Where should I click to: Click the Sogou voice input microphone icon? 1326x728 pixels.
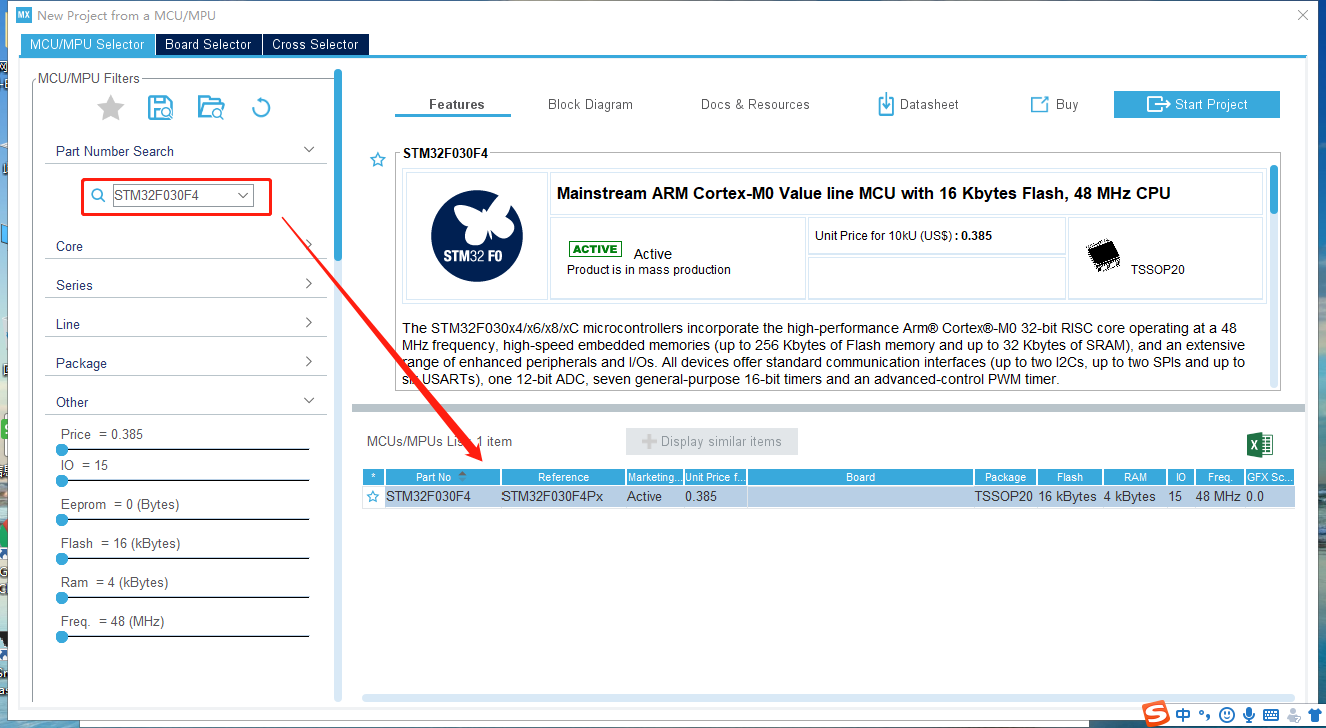tap(1249, 715)
